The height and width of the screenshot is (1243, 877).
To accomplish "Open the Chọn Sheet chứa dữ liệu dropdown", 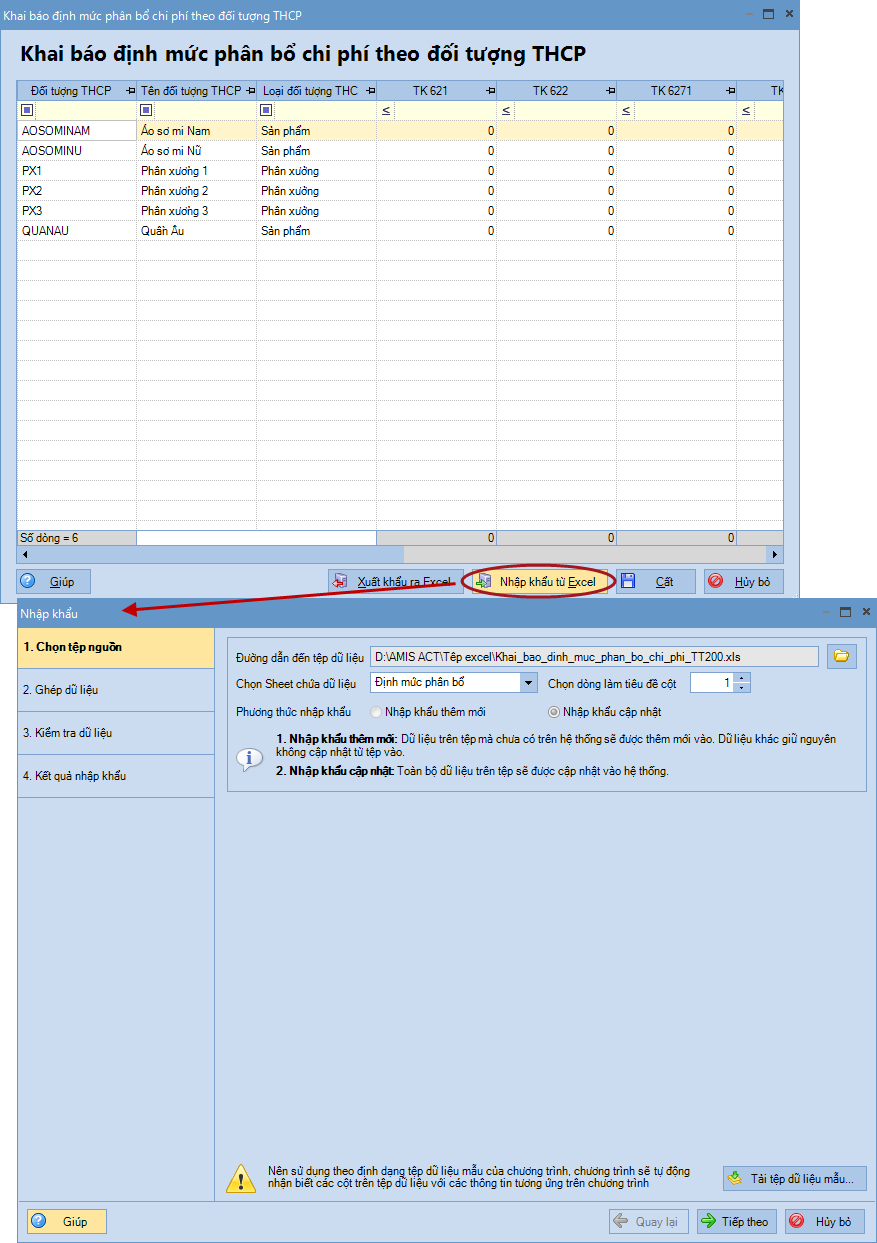I will point(529,683).
